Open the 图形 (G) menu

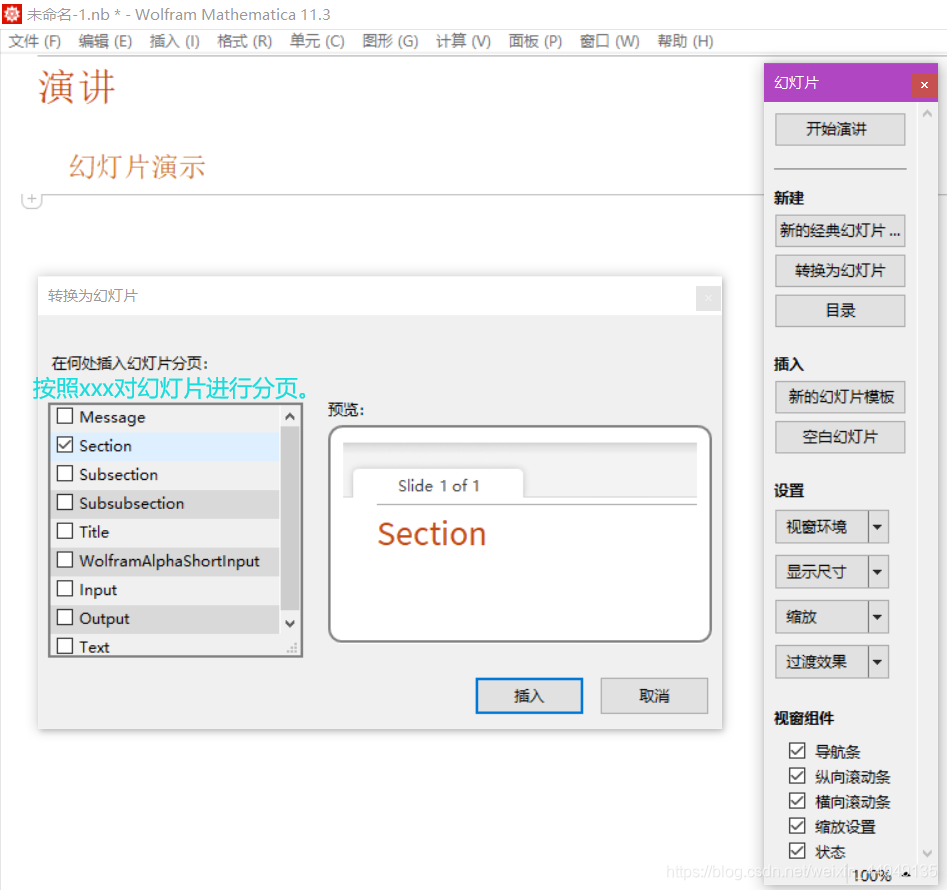(x=390, y=41)
